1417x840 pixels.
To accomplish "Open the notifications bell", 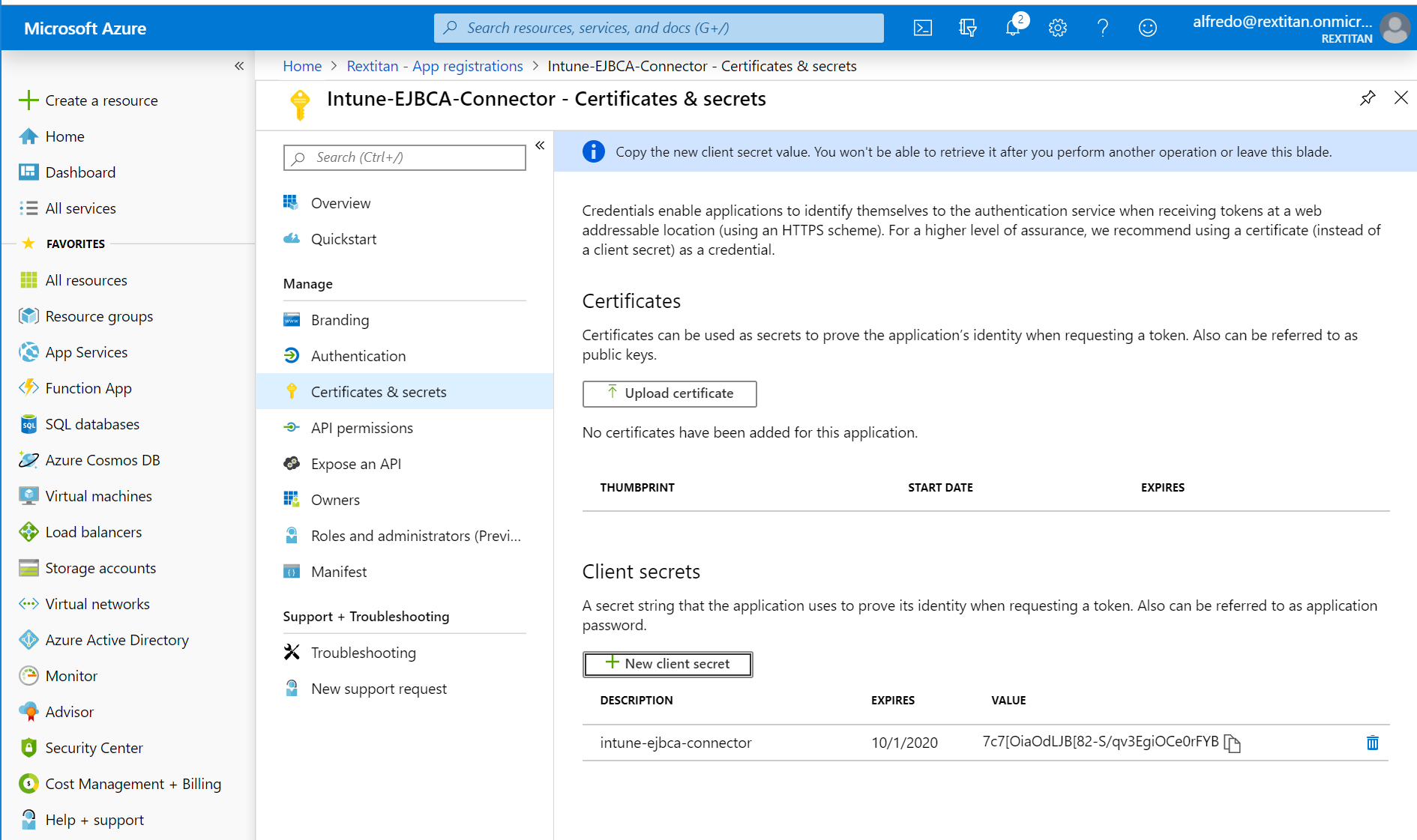I will 1013,27.
